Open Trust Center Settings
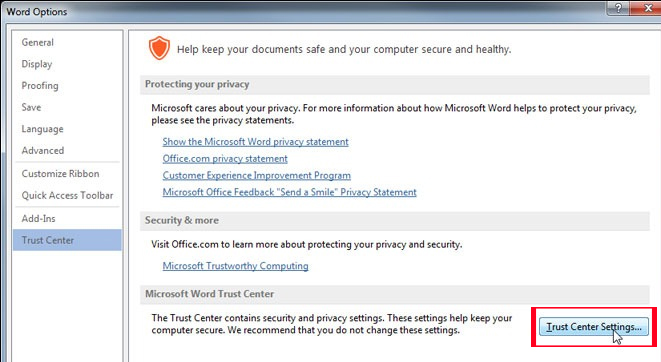 point(594,327)
